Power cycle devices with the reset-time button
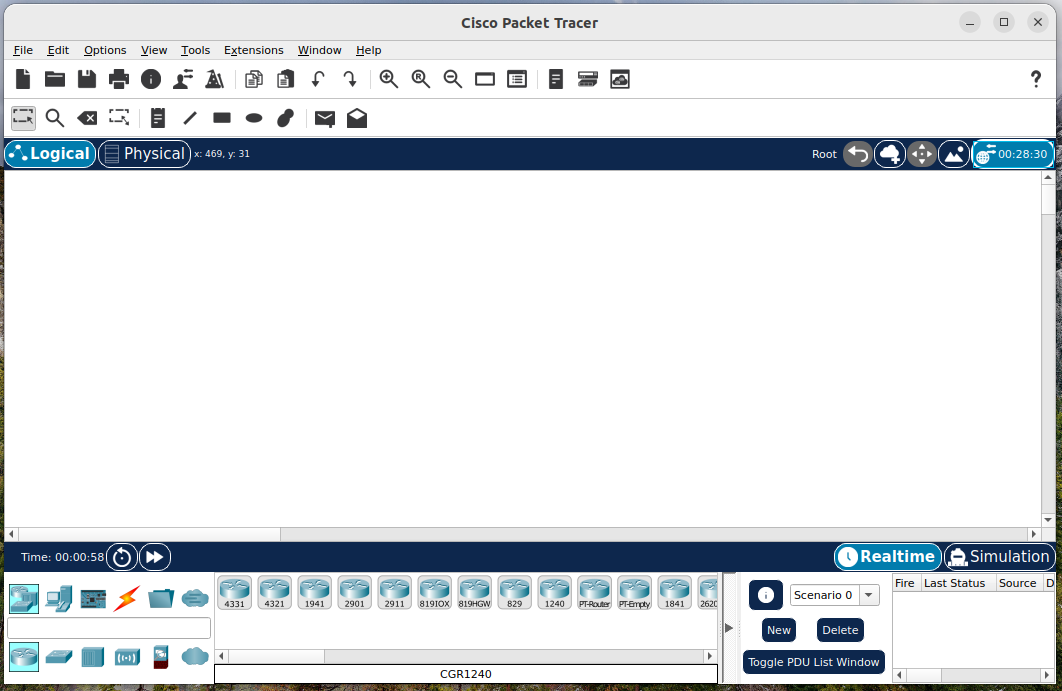Screen dimensions: 1062x691 (122, 557)
